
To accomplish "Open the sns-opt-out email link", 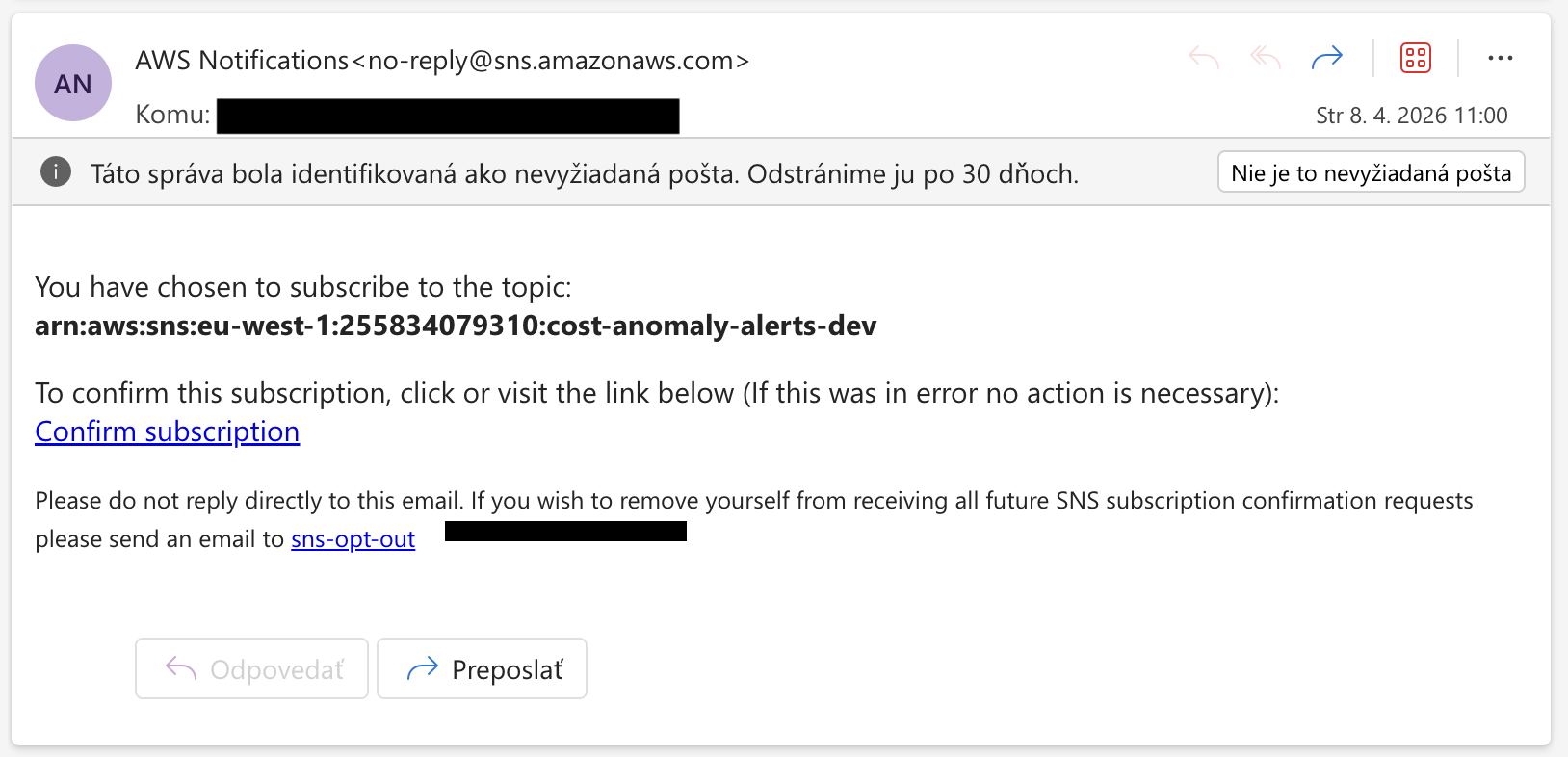I will (353, 539).
